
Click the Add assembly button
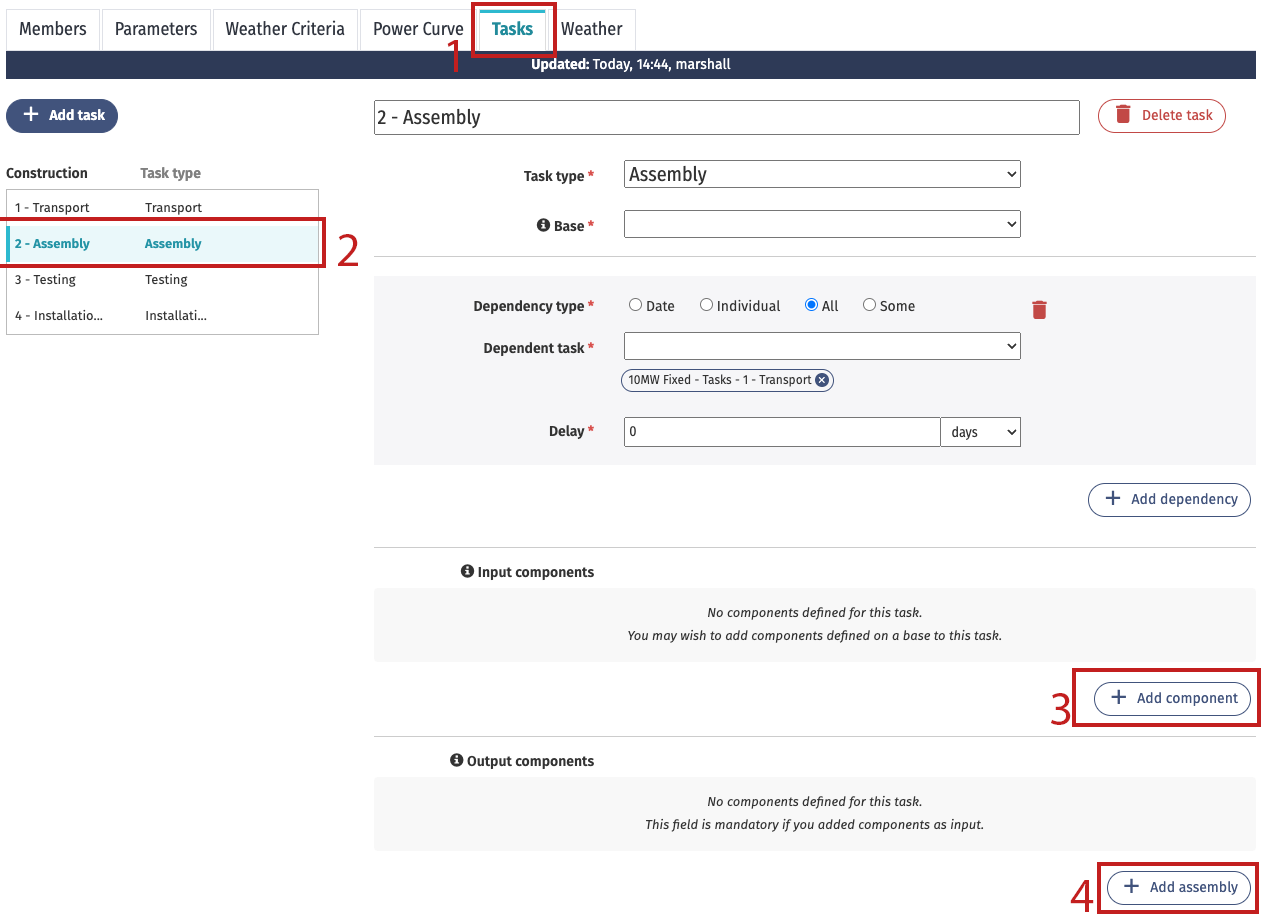coord(1179,886)
